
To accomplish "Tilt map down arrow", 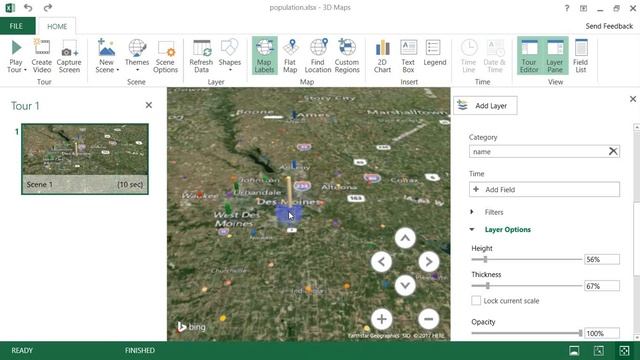I will [405, 285].
